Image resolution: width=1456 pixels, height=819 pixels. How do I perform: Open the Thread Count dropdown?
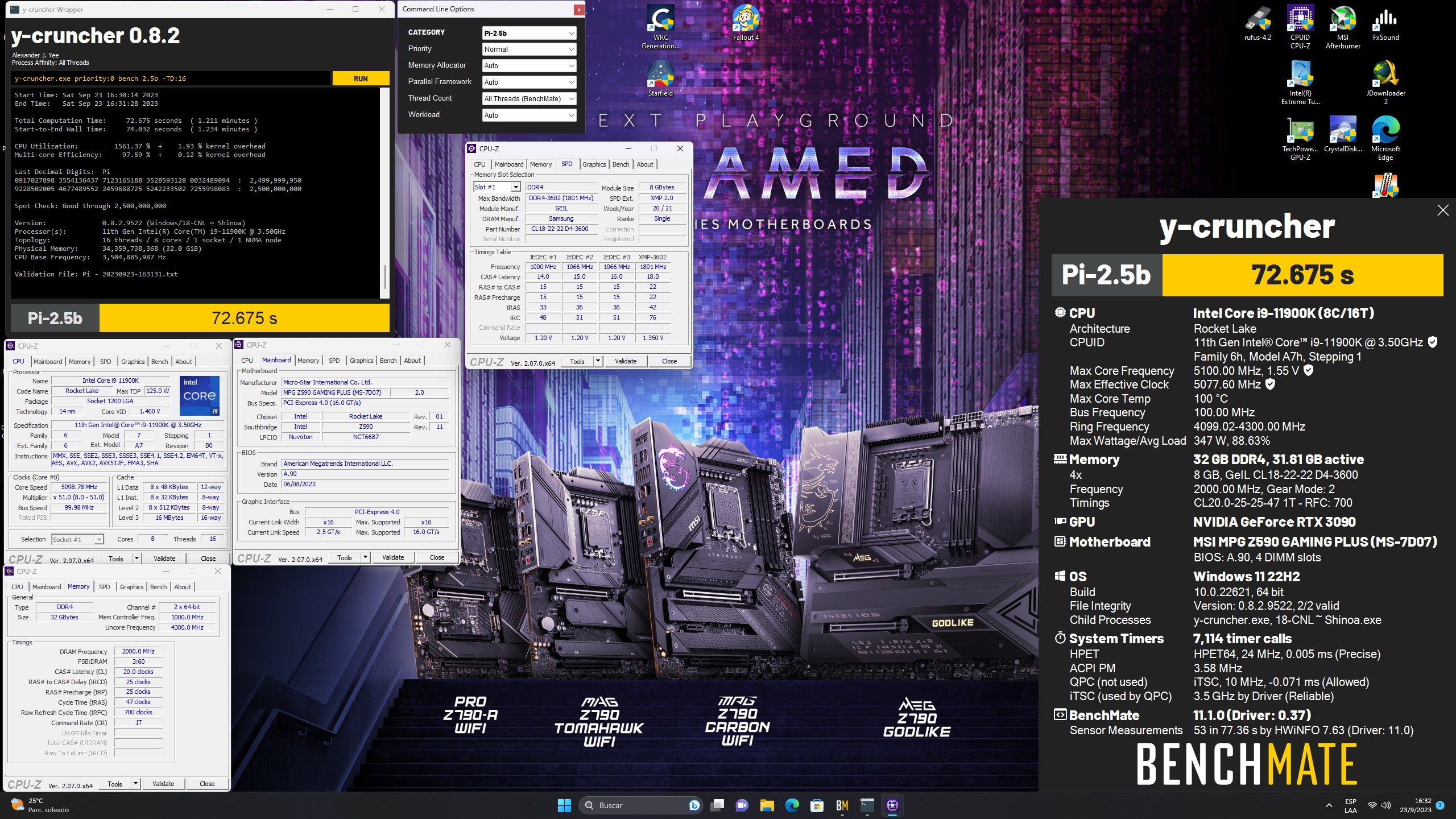[x=529, y=99]
